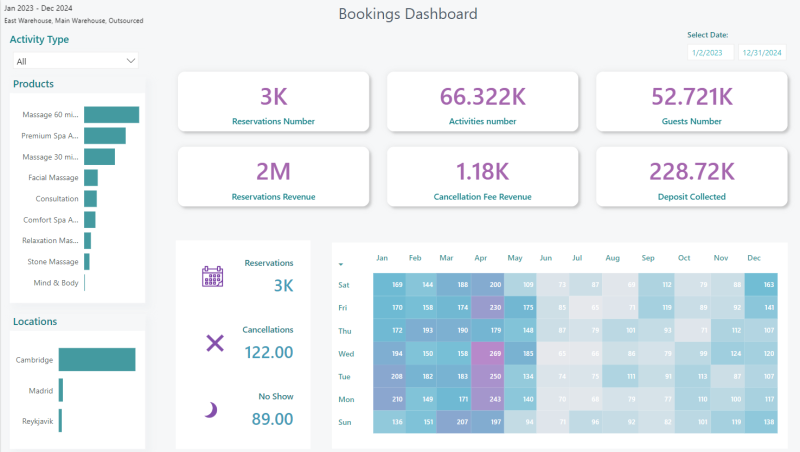
Task: Click the crescent moon No Show icon
Action: click(211, 410)
